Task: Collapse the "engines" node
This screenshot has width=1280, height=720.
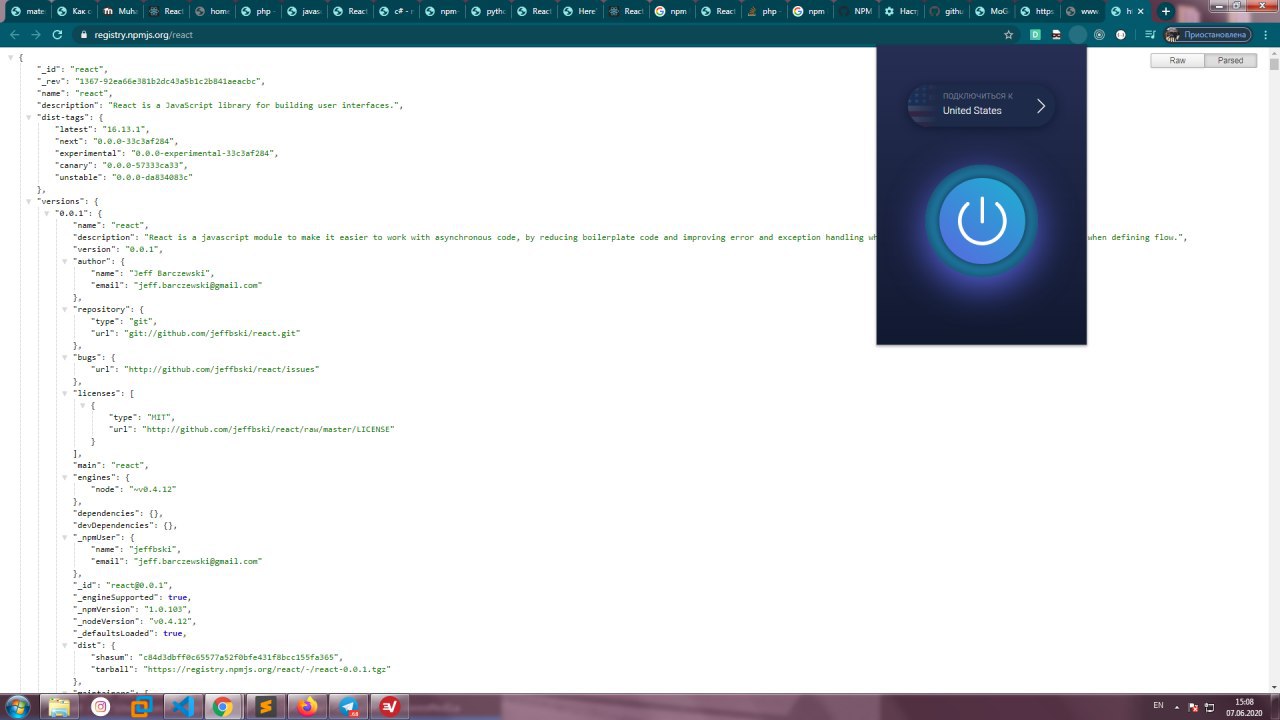Action: [64, 478]
